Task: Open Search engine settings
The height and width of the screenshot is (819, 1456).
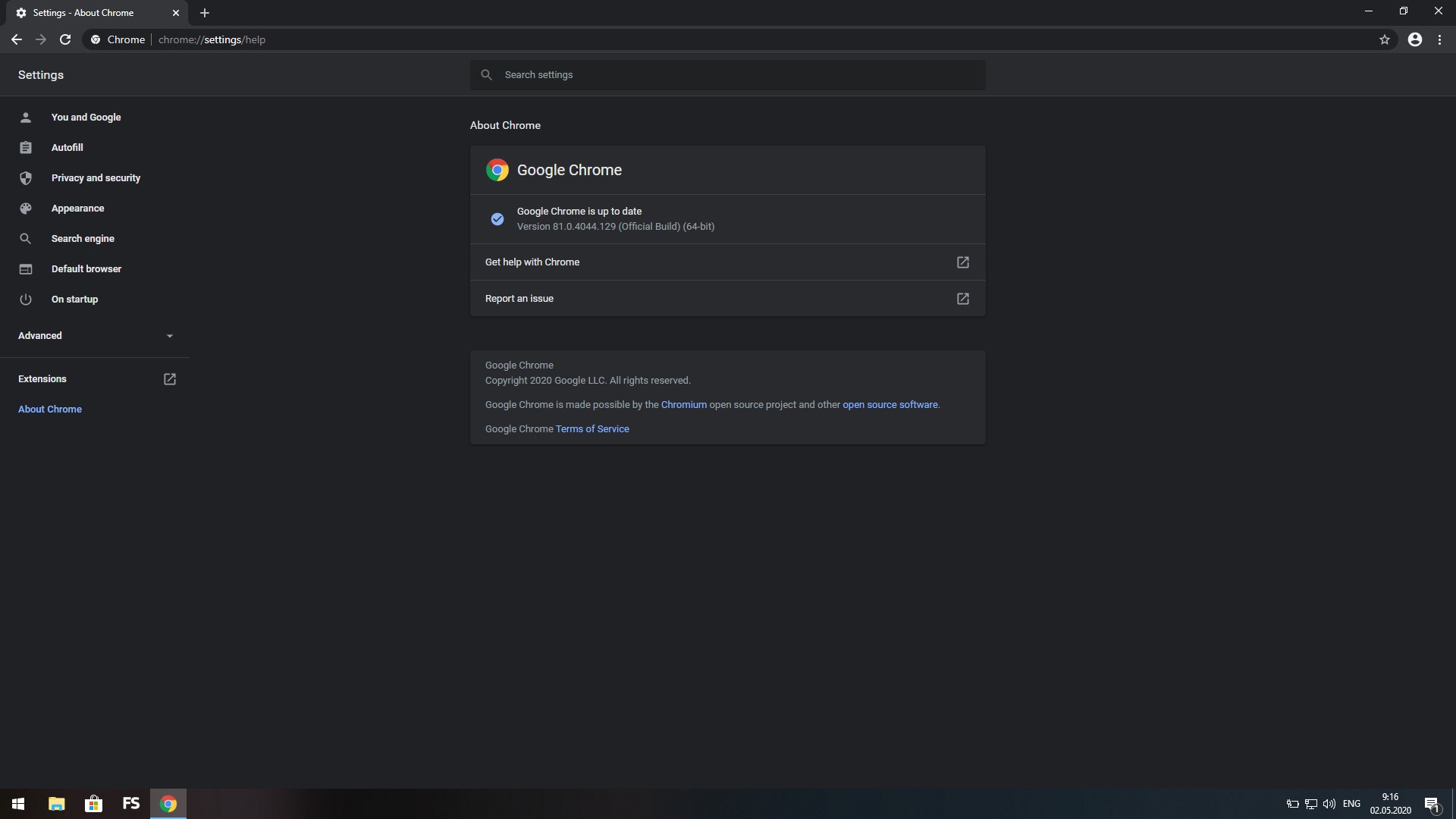Action: point(83,238)
